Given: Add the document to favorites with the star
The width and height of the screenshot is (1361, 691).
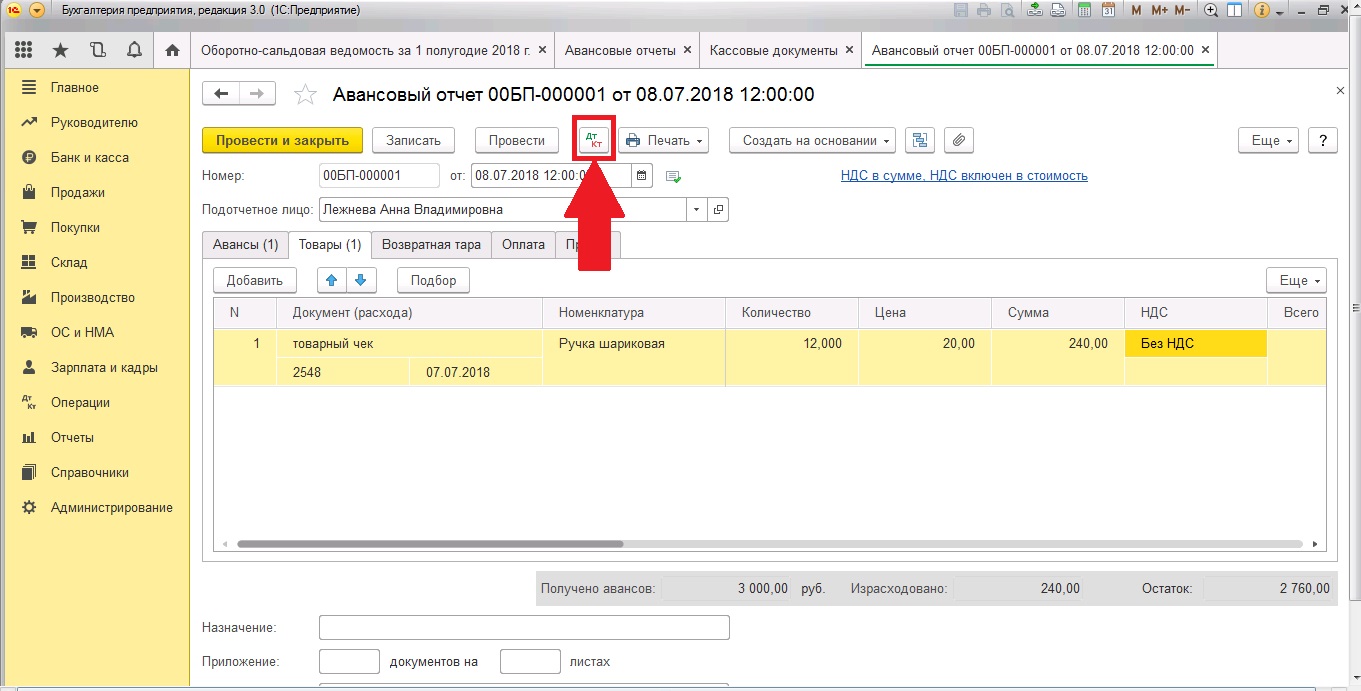Looking at the screenshot, I should coord(305,95).
